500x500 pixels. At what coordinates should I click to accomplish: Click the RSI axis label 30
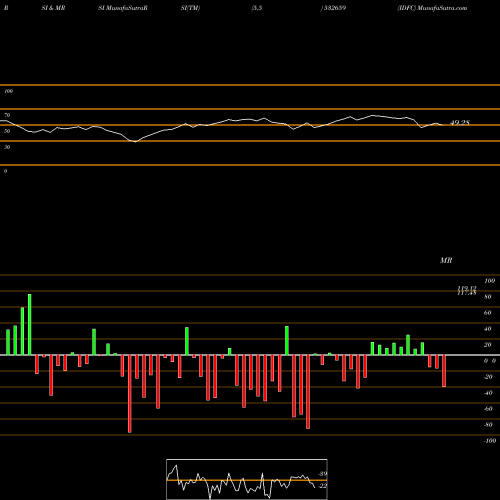(7, 147)
